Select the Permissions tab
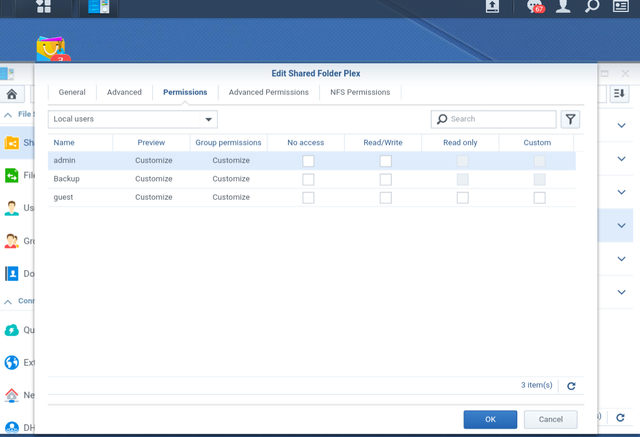This screenshot has height=437, width=640. [185, 92]
